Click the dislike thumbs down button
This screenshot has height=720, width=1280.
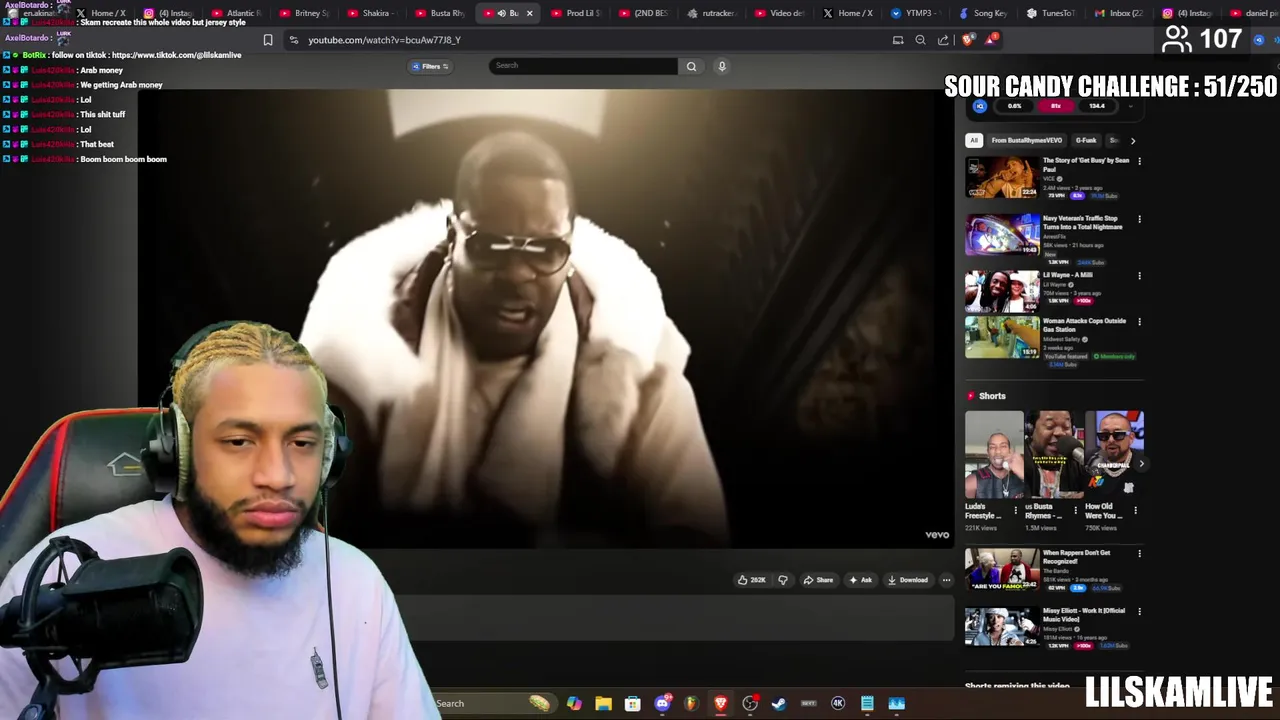[783, 580]
